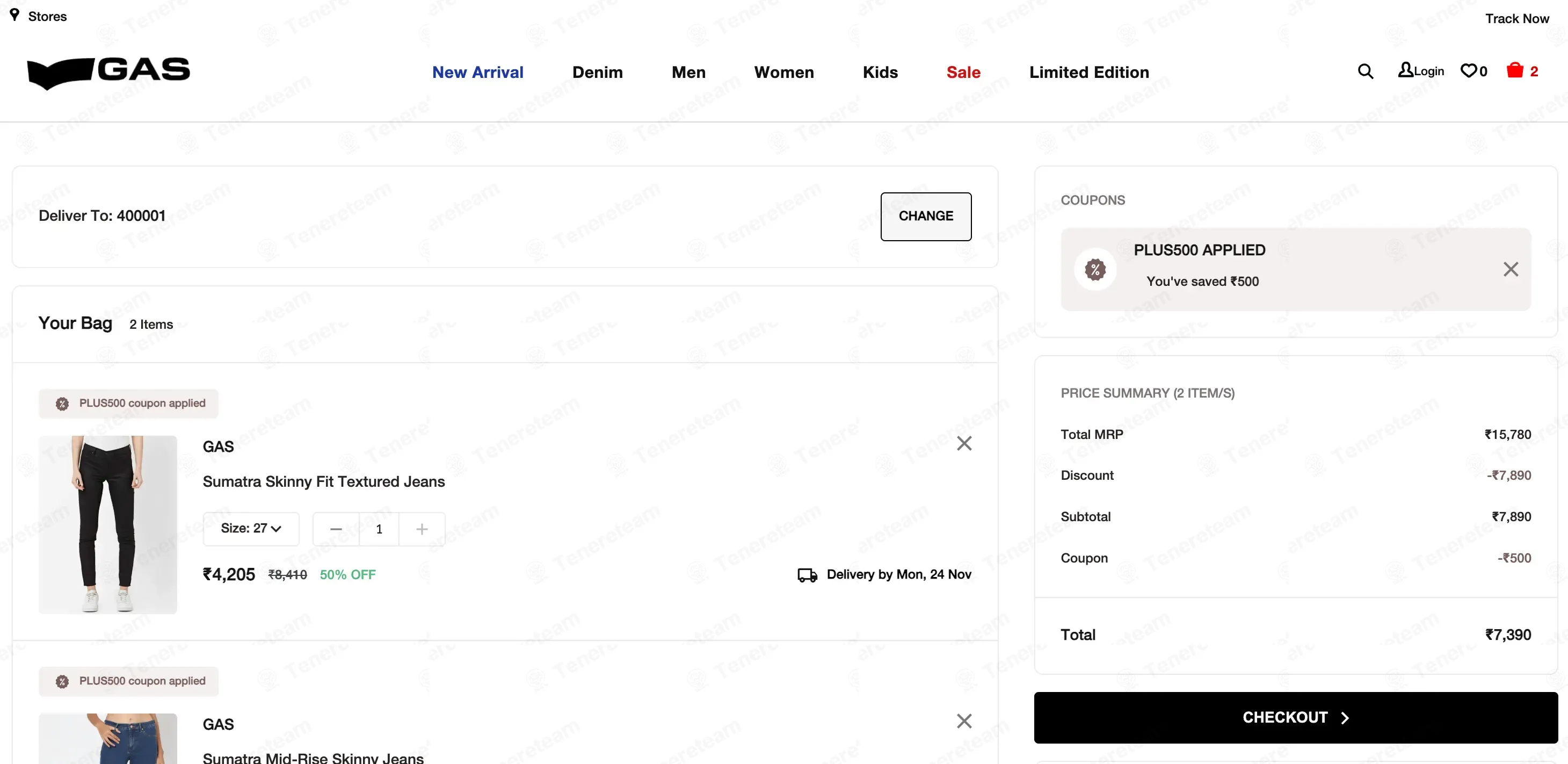Click the black jeans product thumbnail

point(108,524)
